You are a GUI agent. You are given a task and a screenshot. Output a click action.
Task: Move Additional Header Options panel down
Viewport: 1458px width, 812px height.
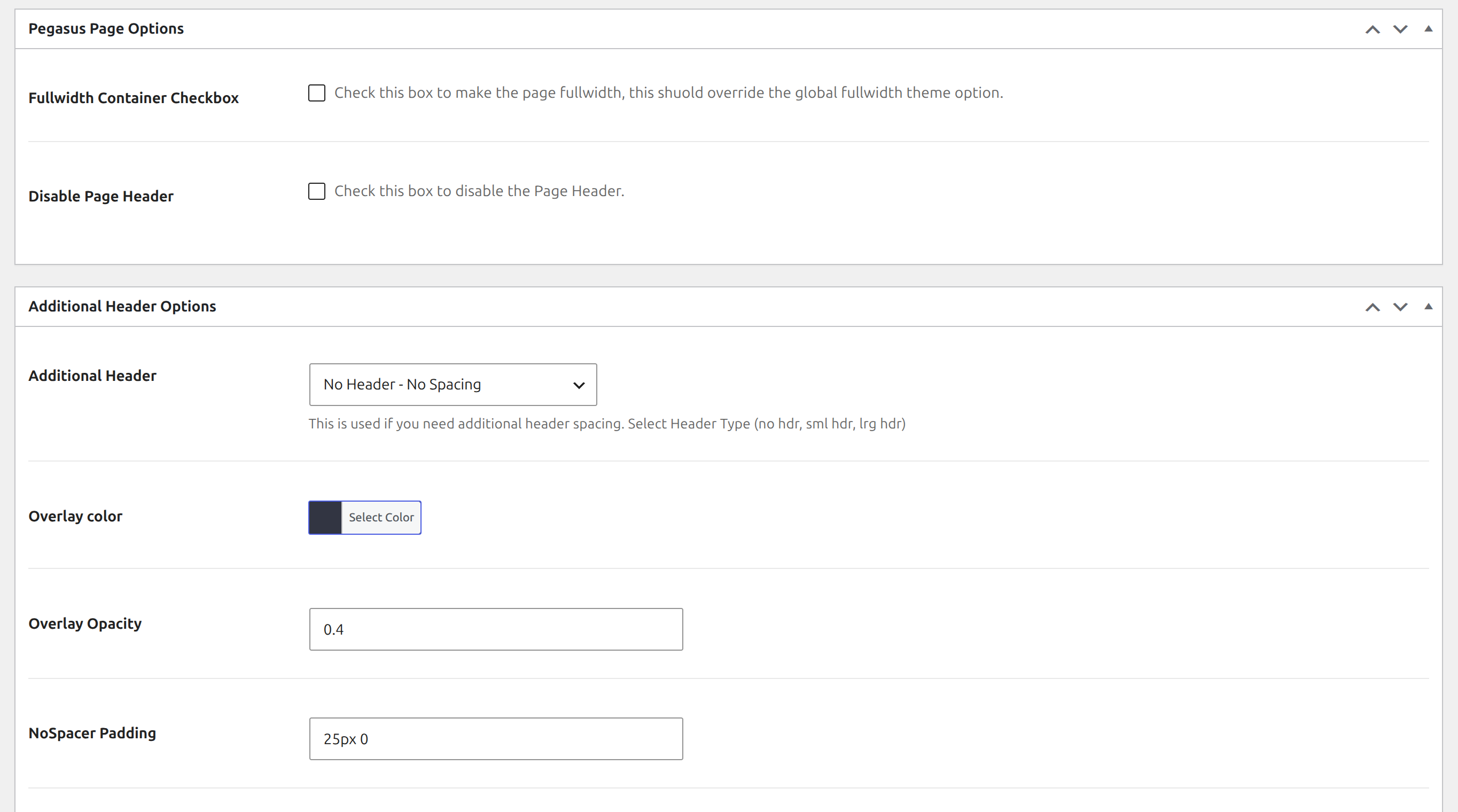[1400, 307]
